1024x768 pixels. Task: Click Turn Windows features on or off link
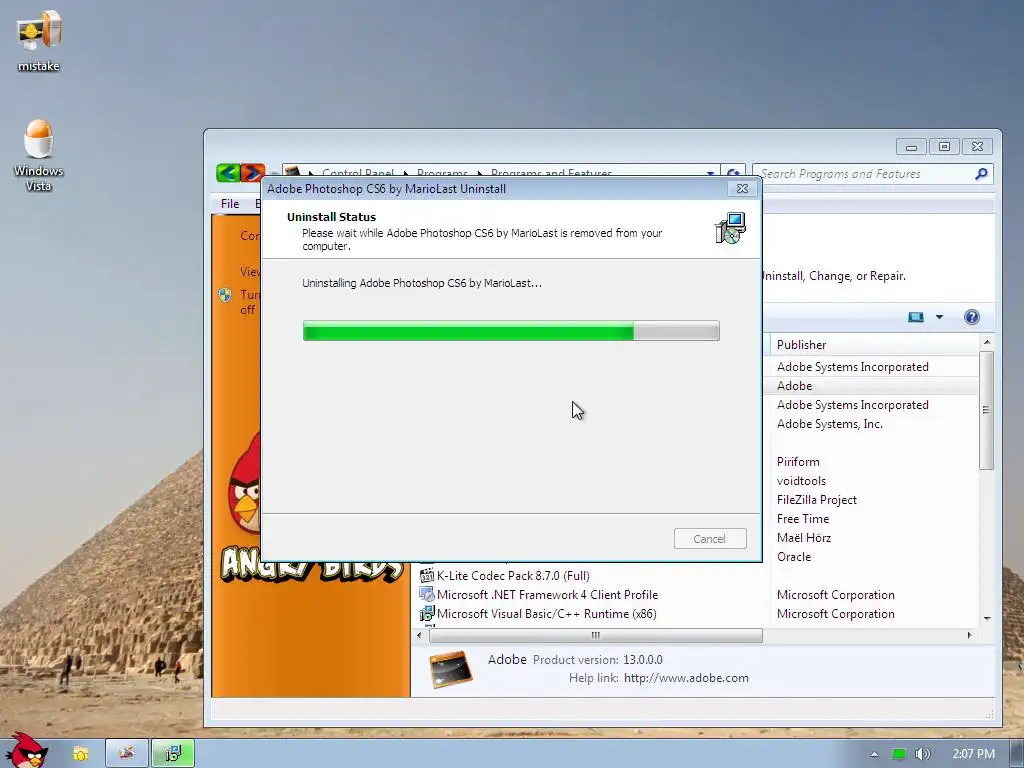pos(248,302)
